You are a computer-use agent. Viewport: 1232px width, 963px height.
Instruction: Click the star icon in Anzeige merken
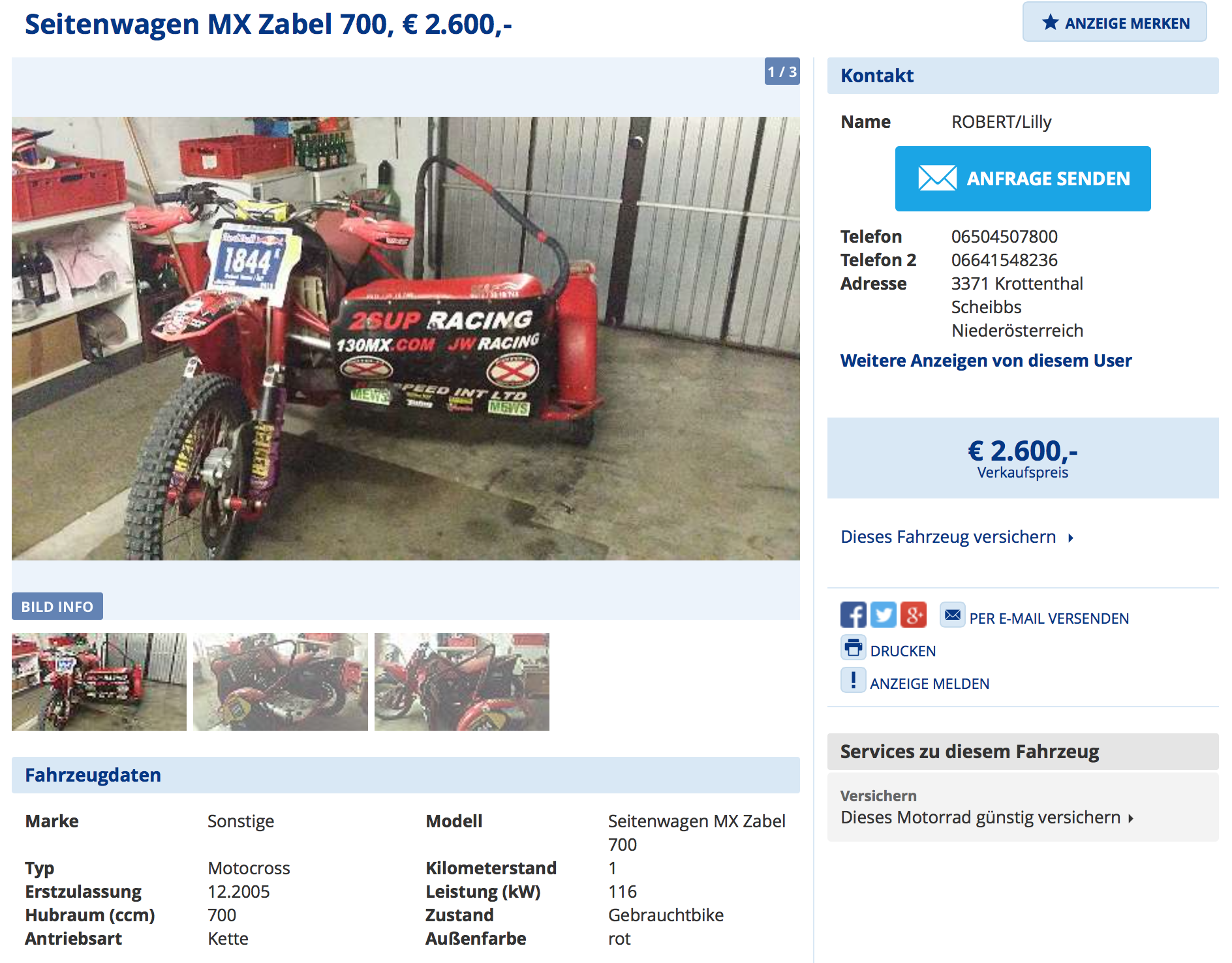click(x=1050, y=22)
